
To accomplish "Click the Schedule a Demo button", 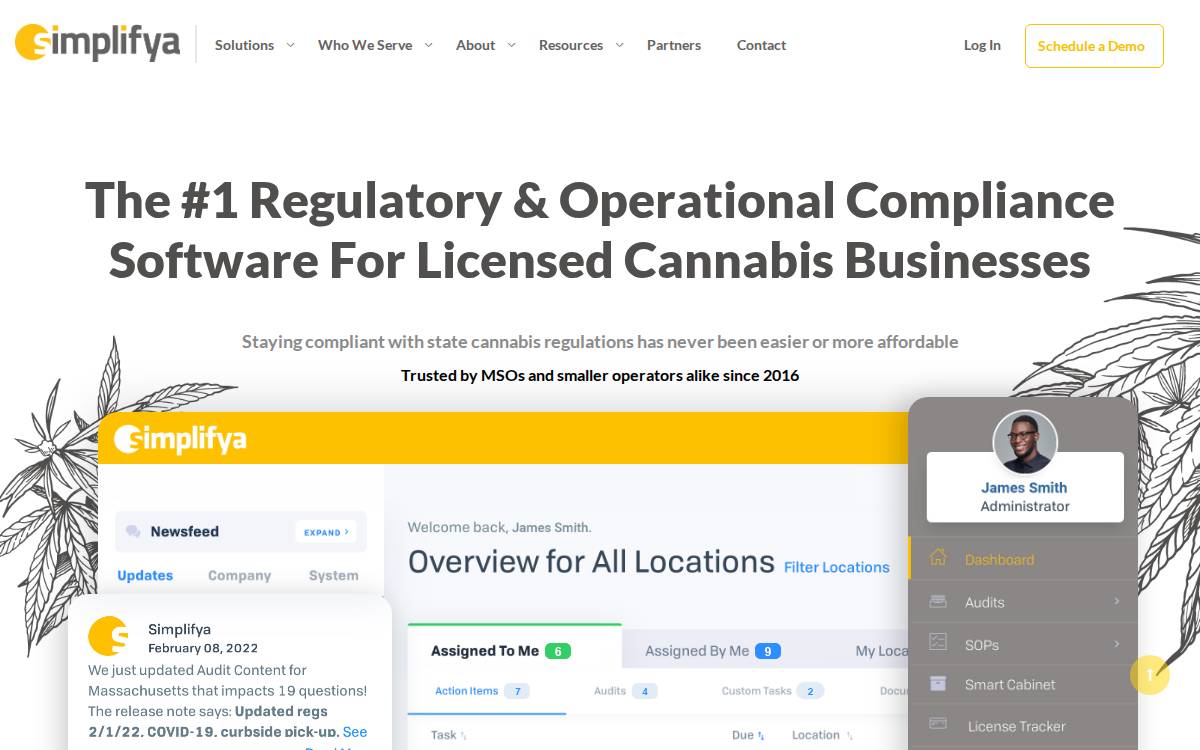I will [x=1094, y=46].
